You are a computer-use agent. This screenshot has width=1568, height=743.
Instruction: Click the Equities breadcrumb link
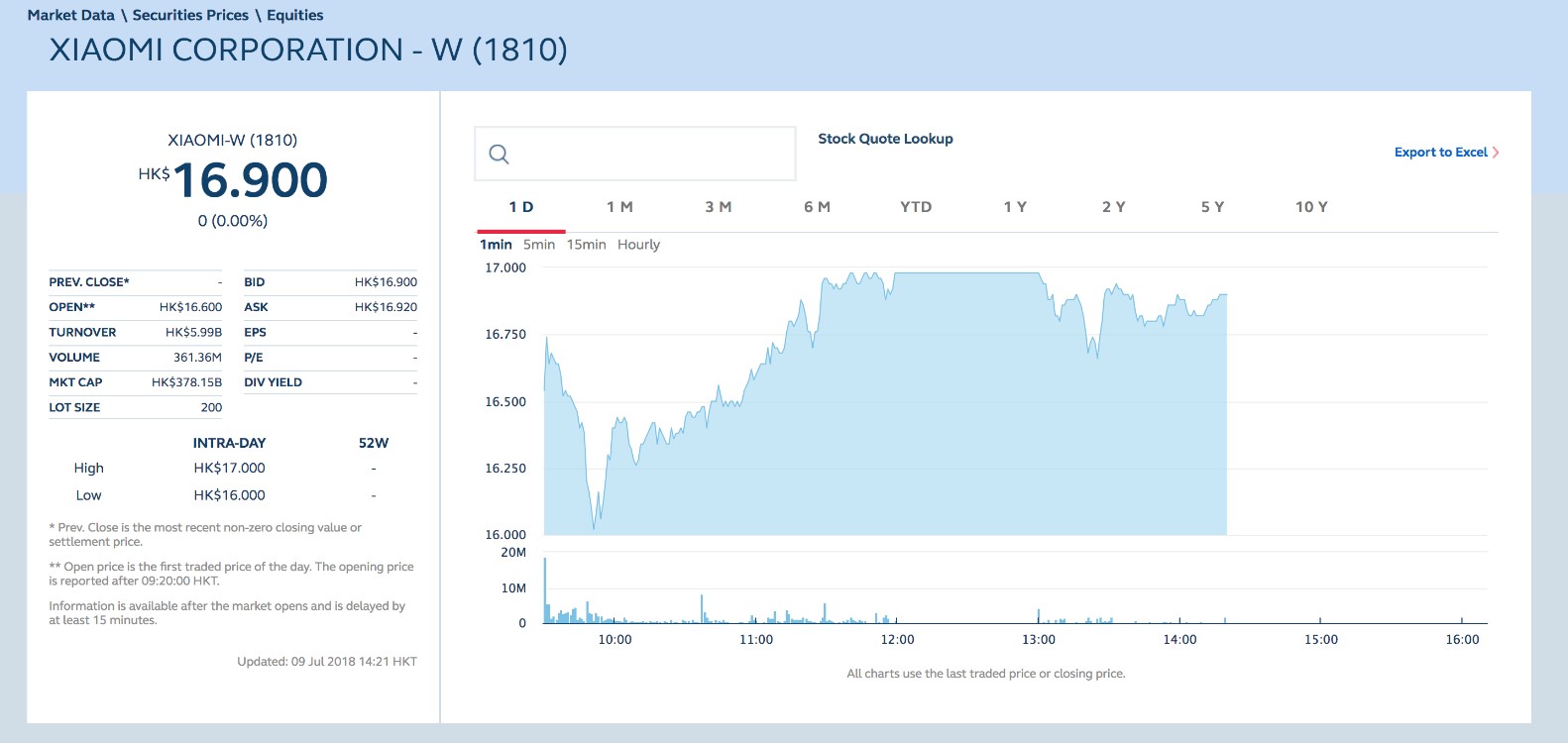pyautogui.click(x=294, y=15)
